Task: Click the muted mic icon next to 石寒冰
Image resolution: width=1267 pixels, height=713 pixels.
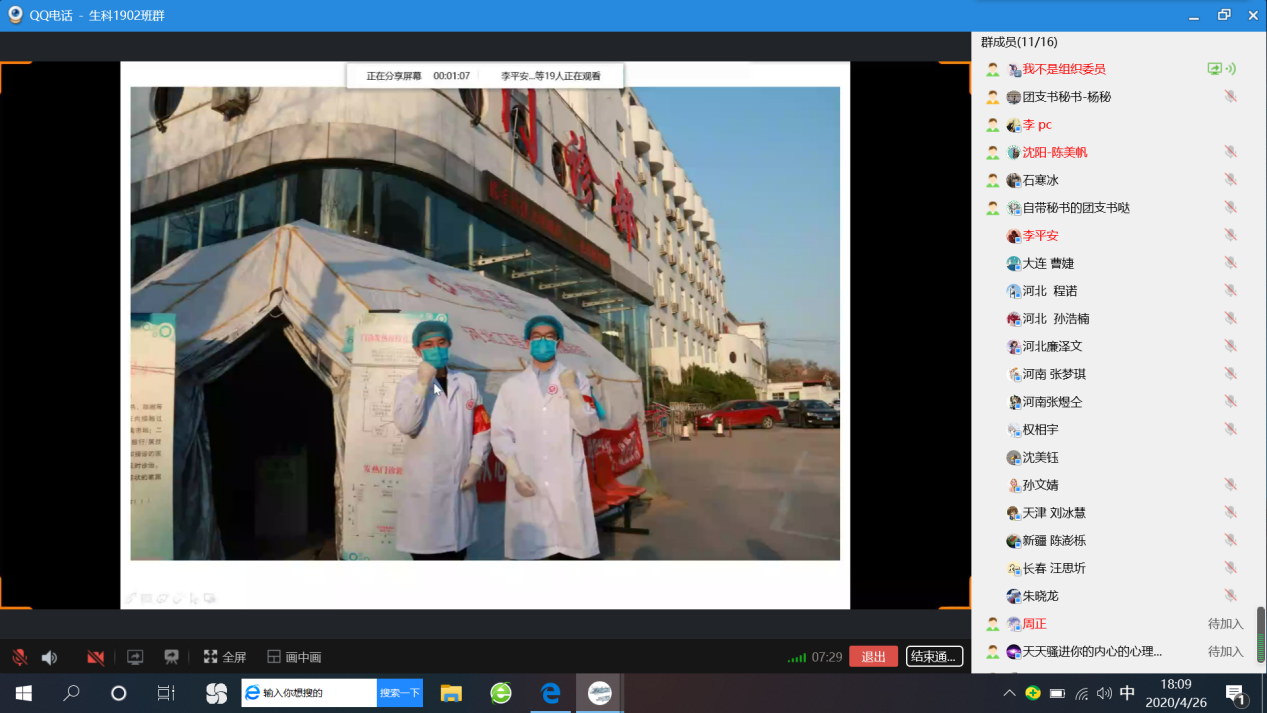Action: click(x=1230, y=180)
